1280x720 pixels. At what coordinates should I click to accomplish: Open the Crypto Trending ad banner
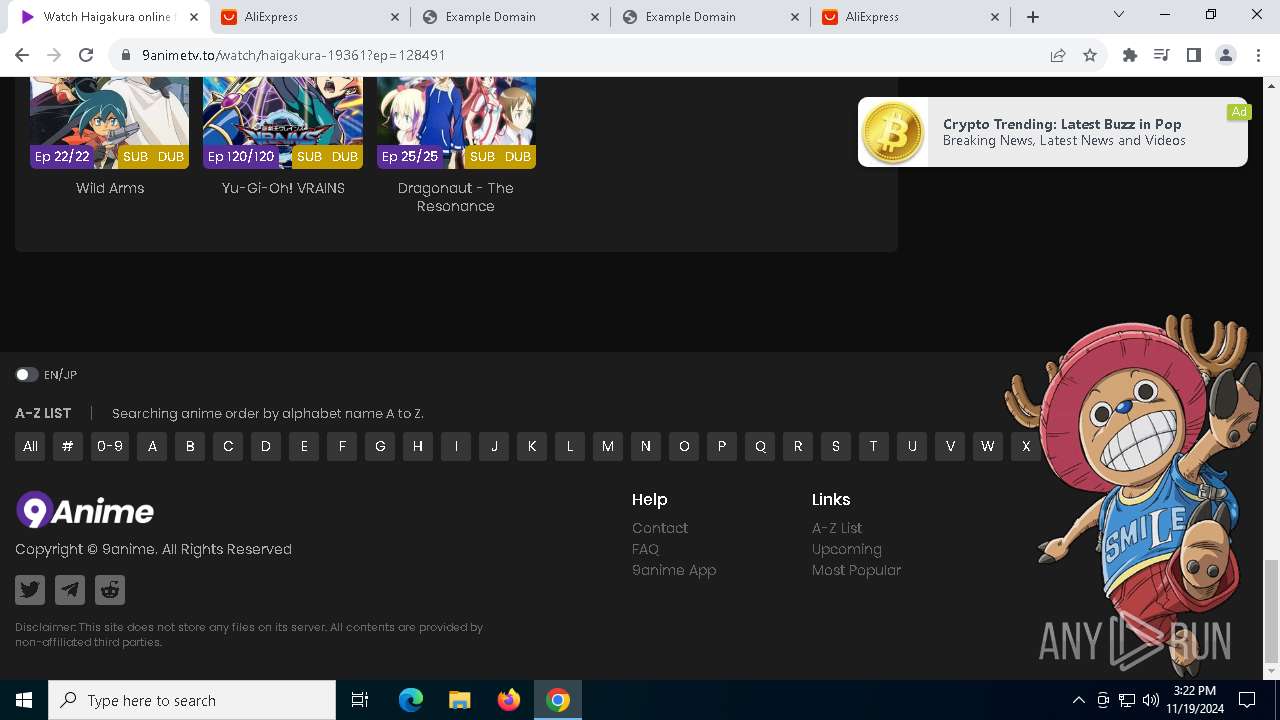click(1053, 132)
